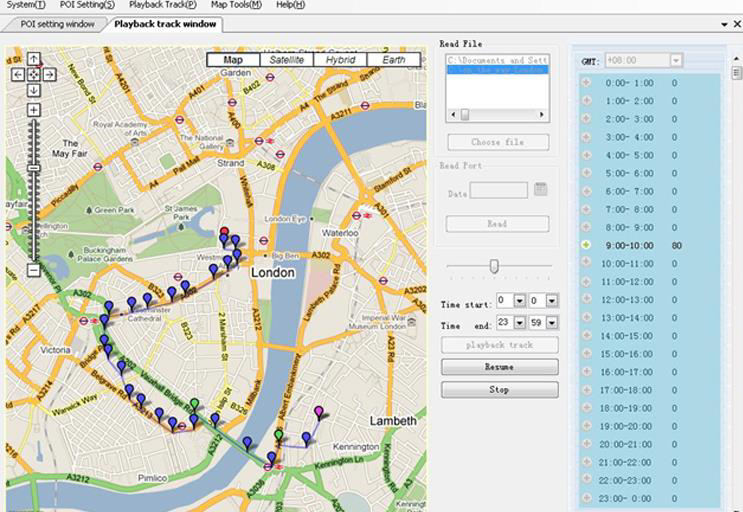Select the highlighted file in Read File list
The width and height of the screenshot is (743, 512).
pos(498,70)
